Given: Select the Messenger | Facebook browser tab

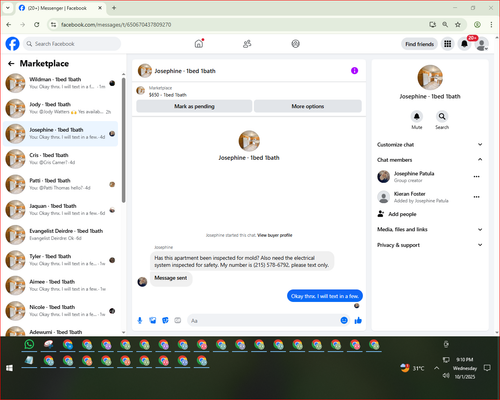Looking at the screenshot, I should click(x=60, y=8).
